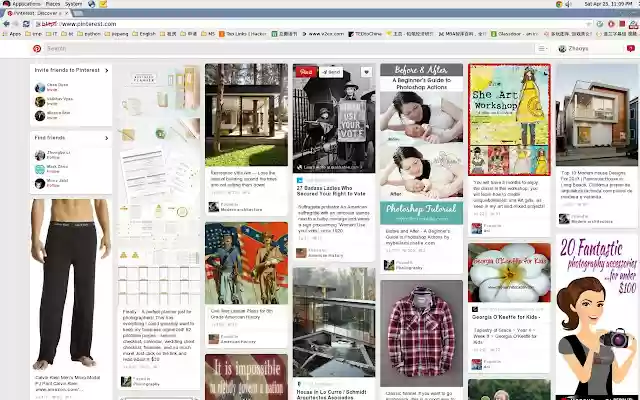The width and height of the screenshot is (640, 400).
Task: Launch the yellow notes panel icon
Action: (x=103, y=4)
